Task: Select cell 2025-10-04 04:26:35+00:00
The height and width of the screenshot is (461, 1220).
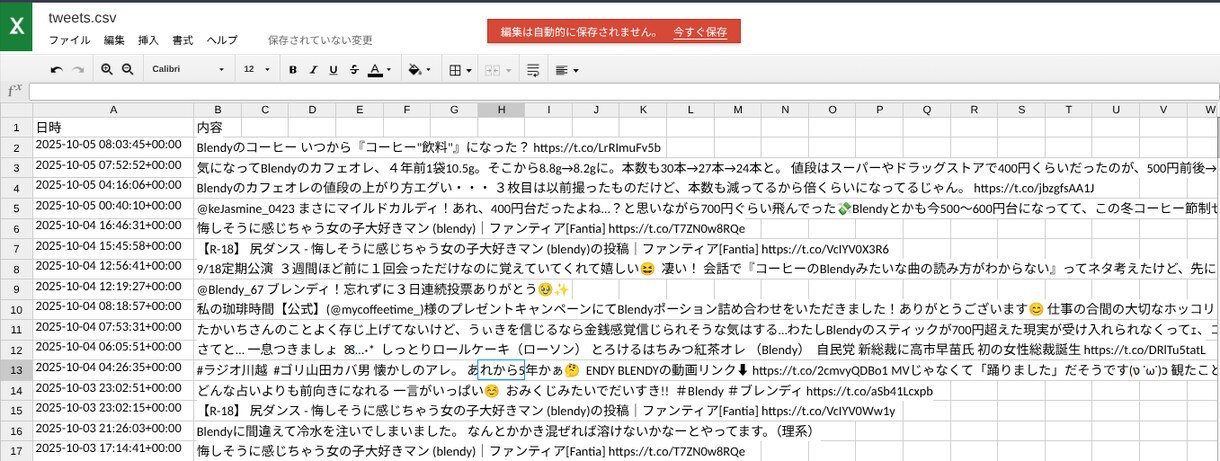Action: coord(113,368)
